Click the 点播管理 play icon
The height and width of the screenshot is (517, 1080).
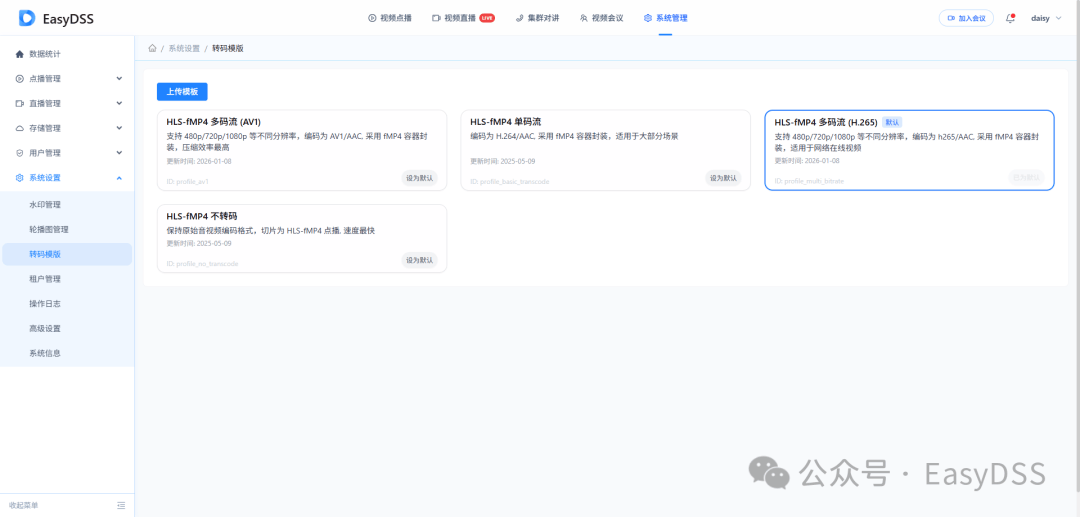pyautogui.click(x=19, y=78)
